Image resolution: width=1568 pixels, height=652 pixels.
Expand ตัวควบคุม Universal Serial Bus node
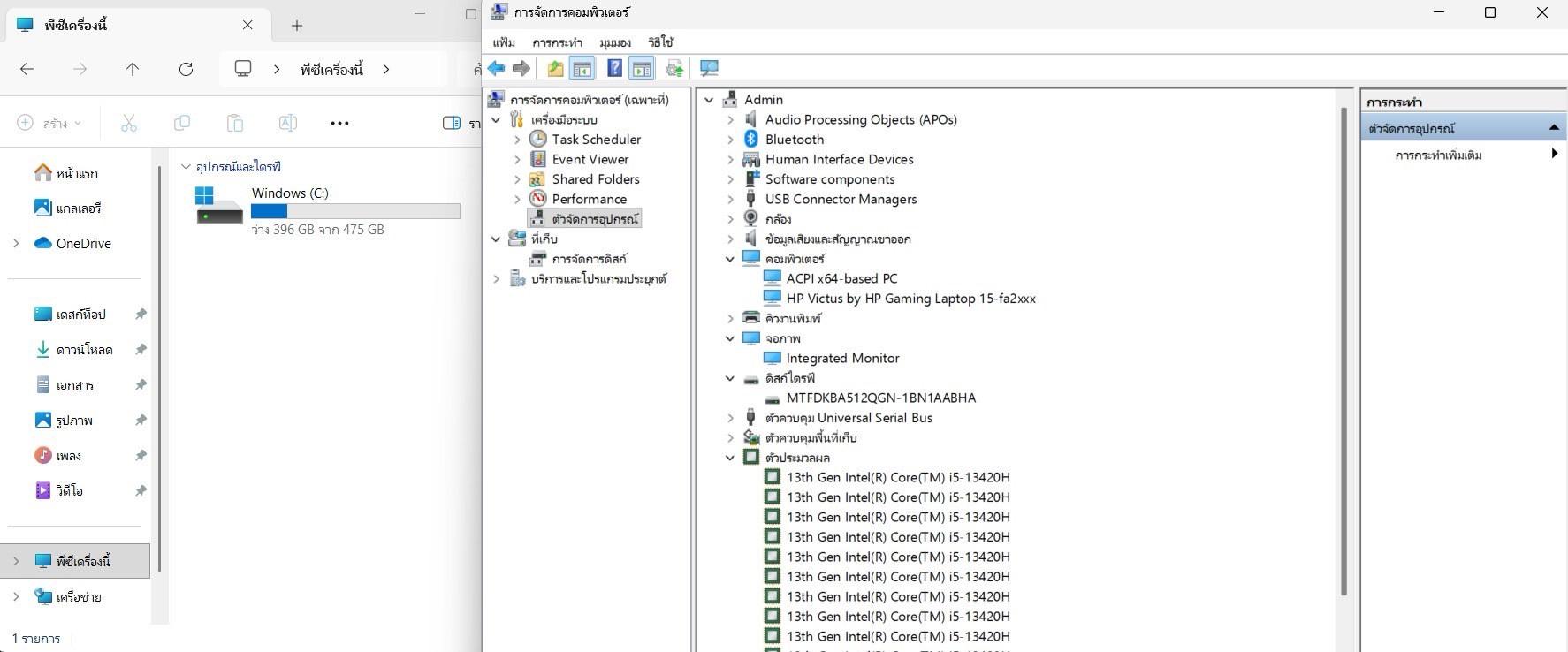pyautogui.click(x=730, y=418)
